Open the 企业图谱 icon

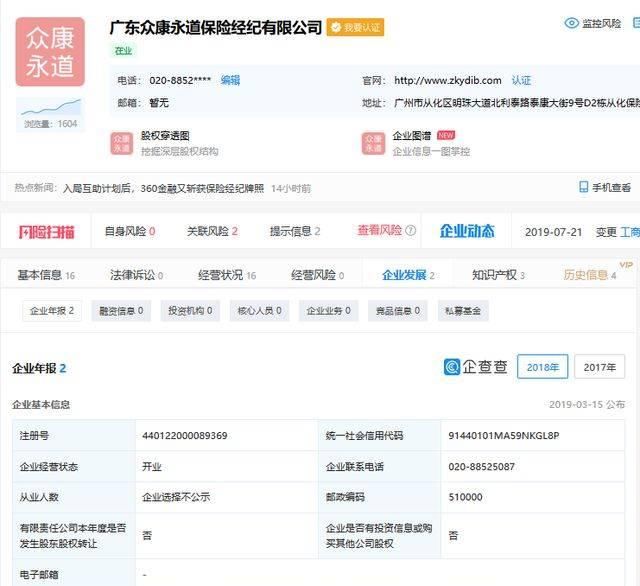pos(373,144)
